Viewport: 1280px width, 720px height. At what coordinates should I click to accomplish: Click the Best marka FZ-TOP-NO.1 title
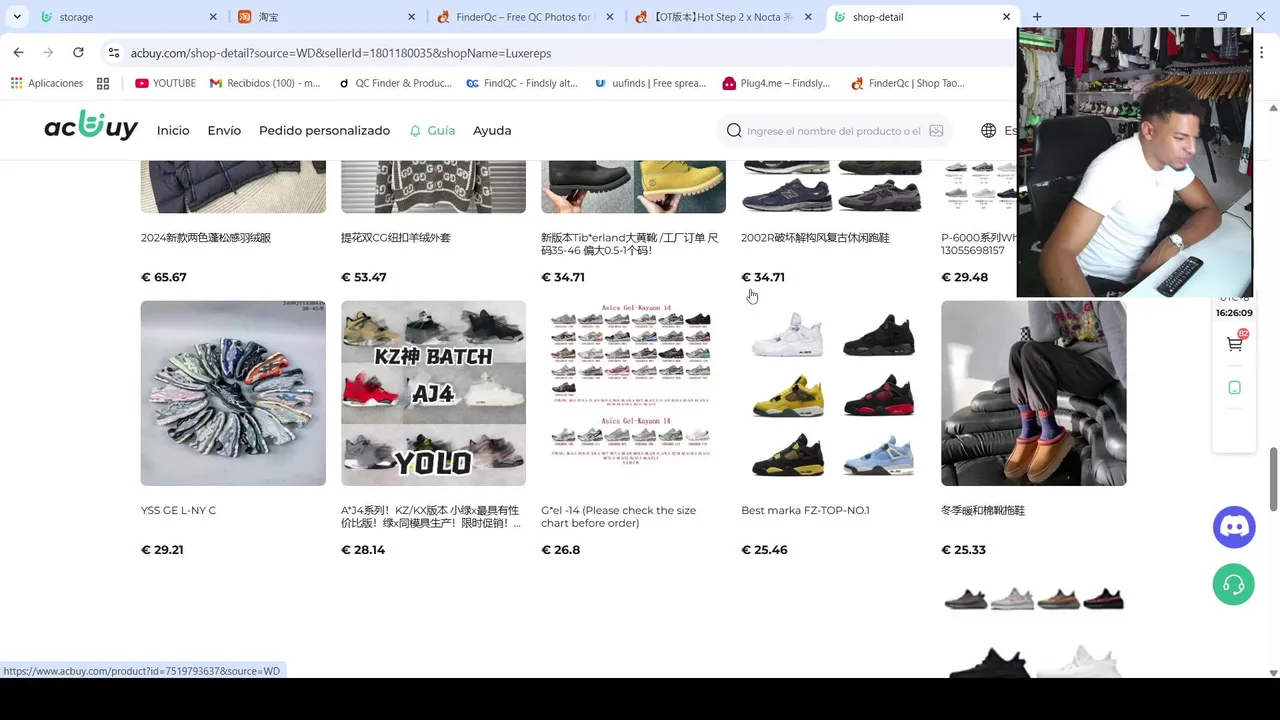coord(805,510)
